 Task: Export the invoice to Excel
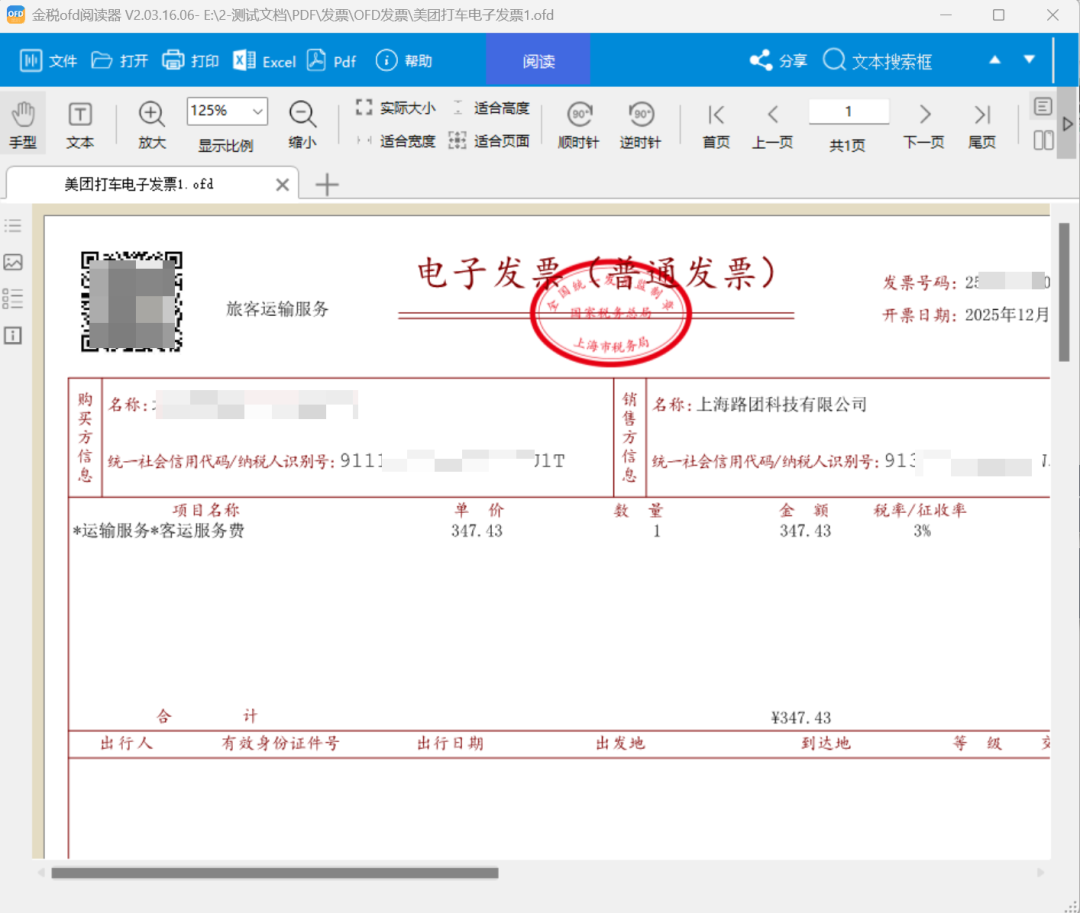pos(263,60)
